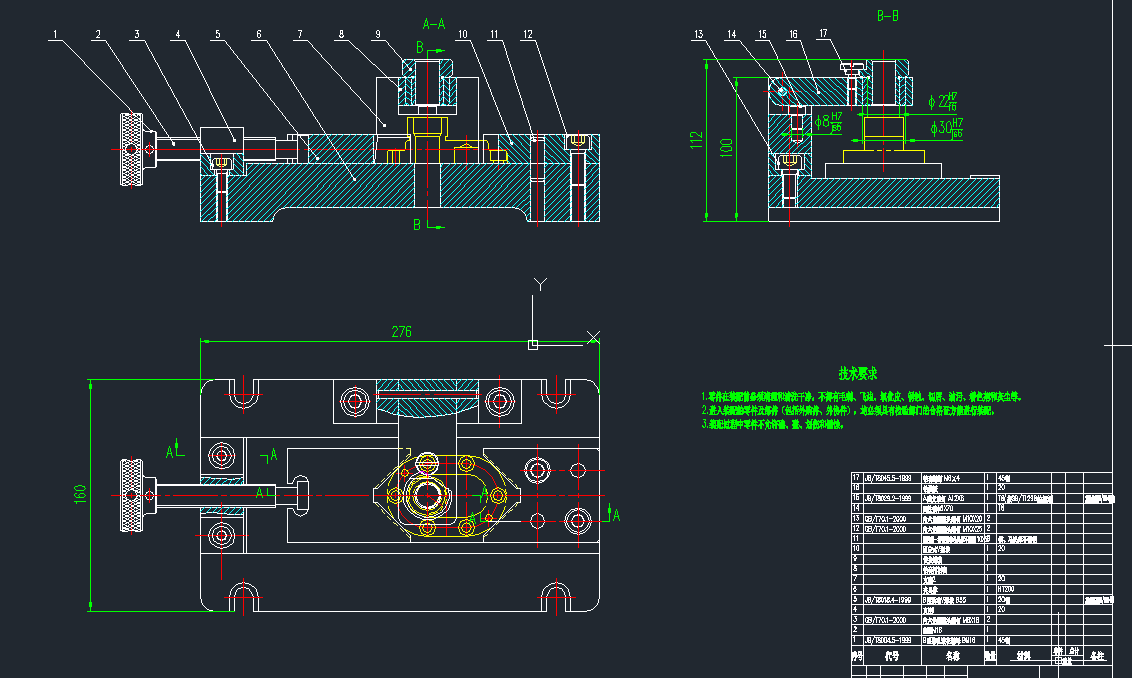The height and width of the screenshot is (678, 1132).
Task: Click the 备注 header cell in parts list
Action: click(x=1097, y=656)
